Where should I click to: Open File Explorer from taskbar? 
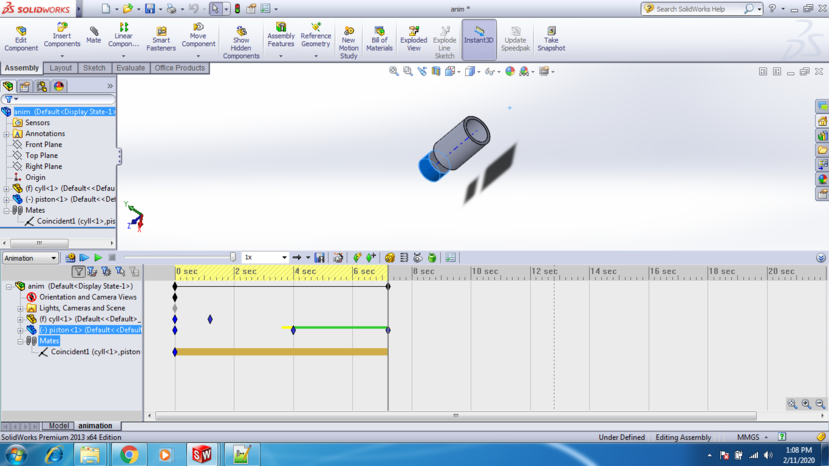[x=90, y=454]
